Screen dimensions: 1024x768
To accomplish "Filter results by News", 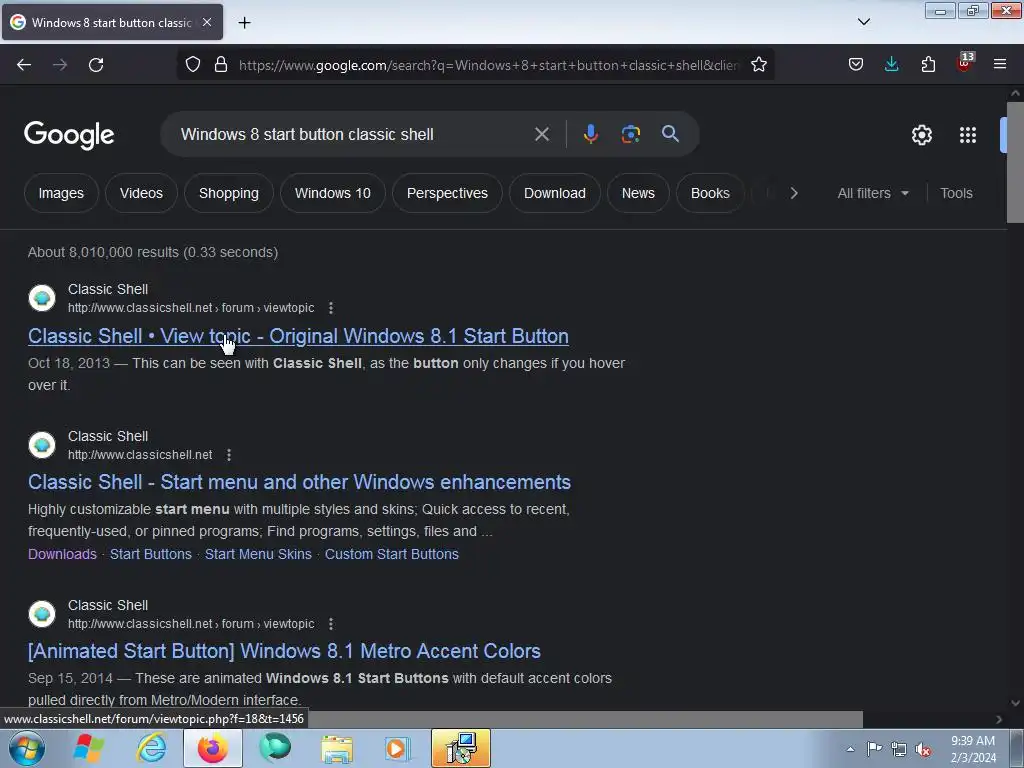I will tap(638, 193).
